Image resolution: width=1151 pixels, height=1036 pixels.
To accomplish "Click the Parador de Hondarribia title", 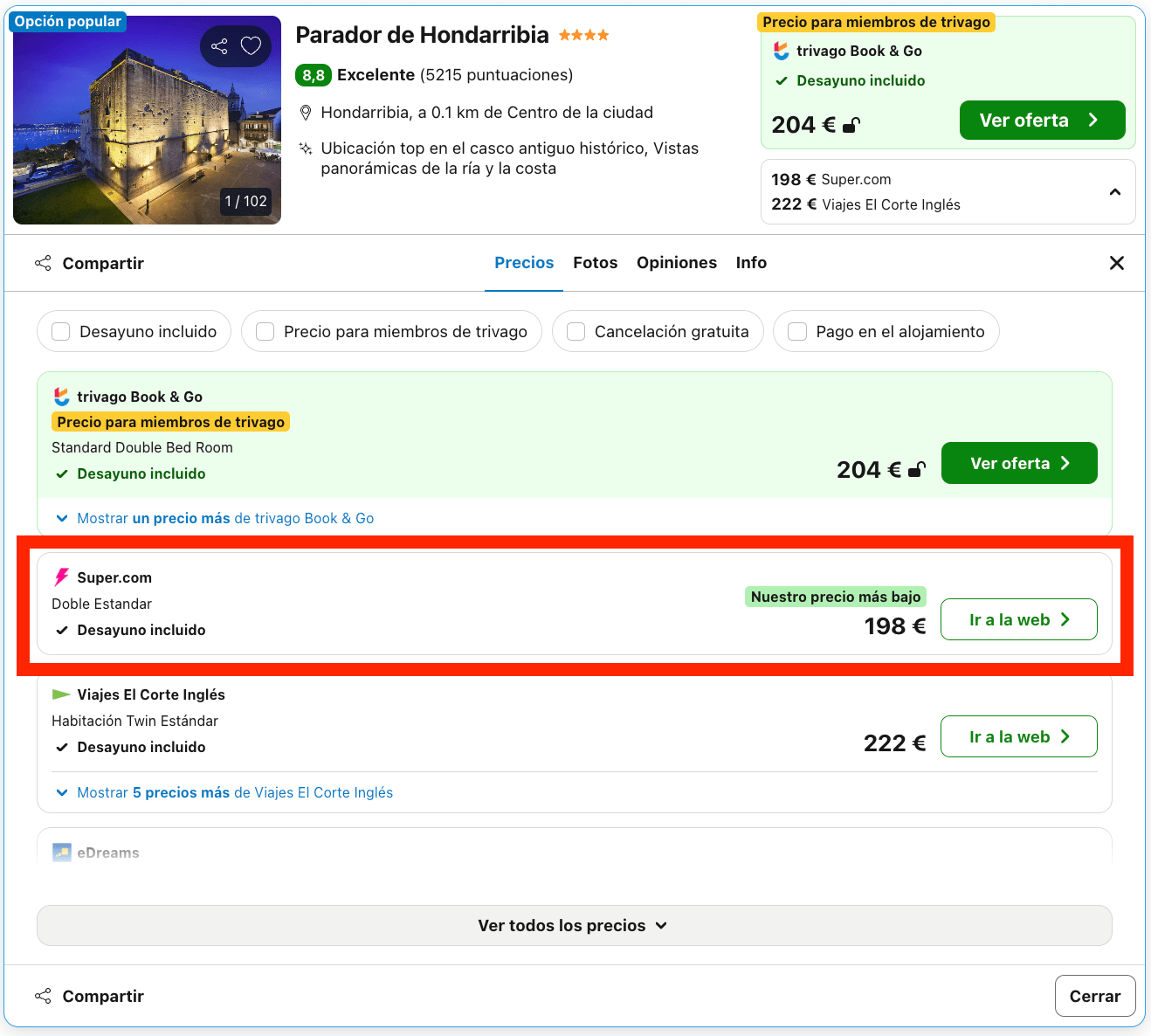I will click(x=423, y=35).
